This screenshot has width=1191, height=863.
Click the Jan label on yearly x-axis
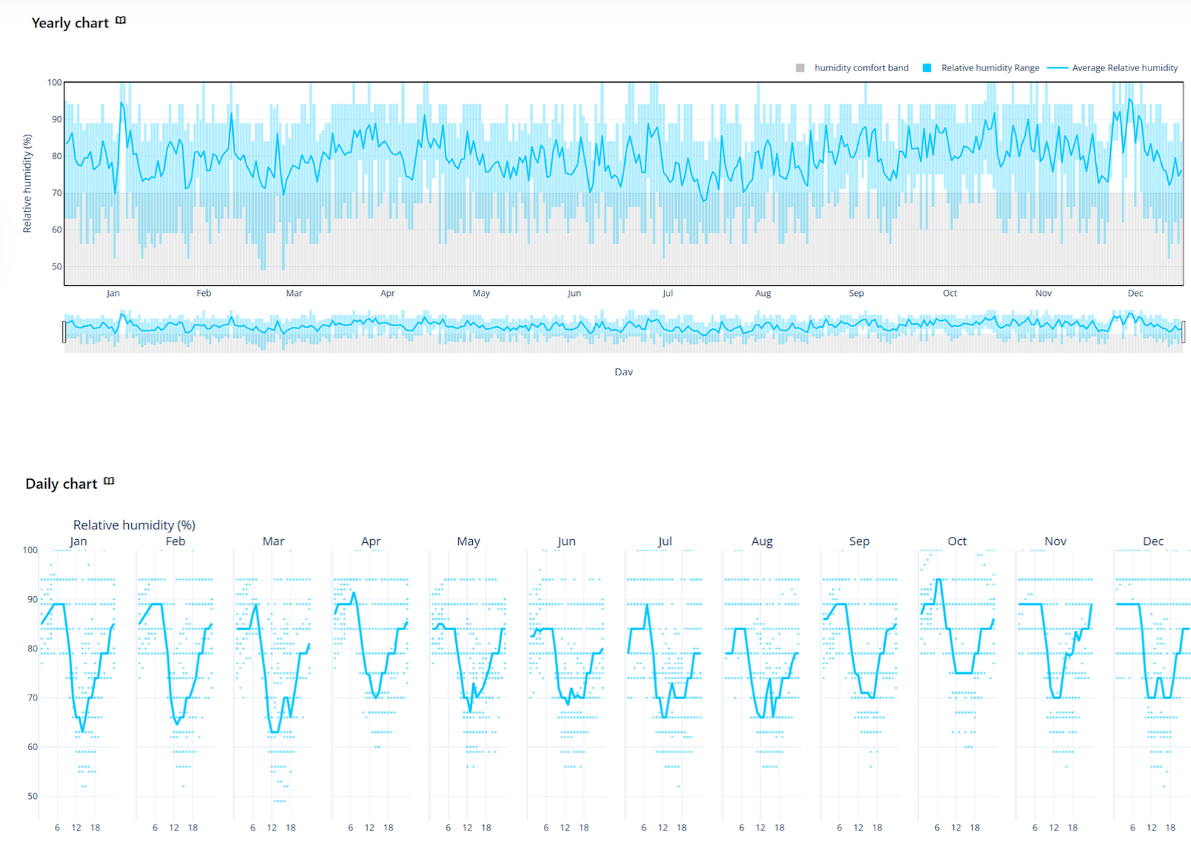point(113,294)
